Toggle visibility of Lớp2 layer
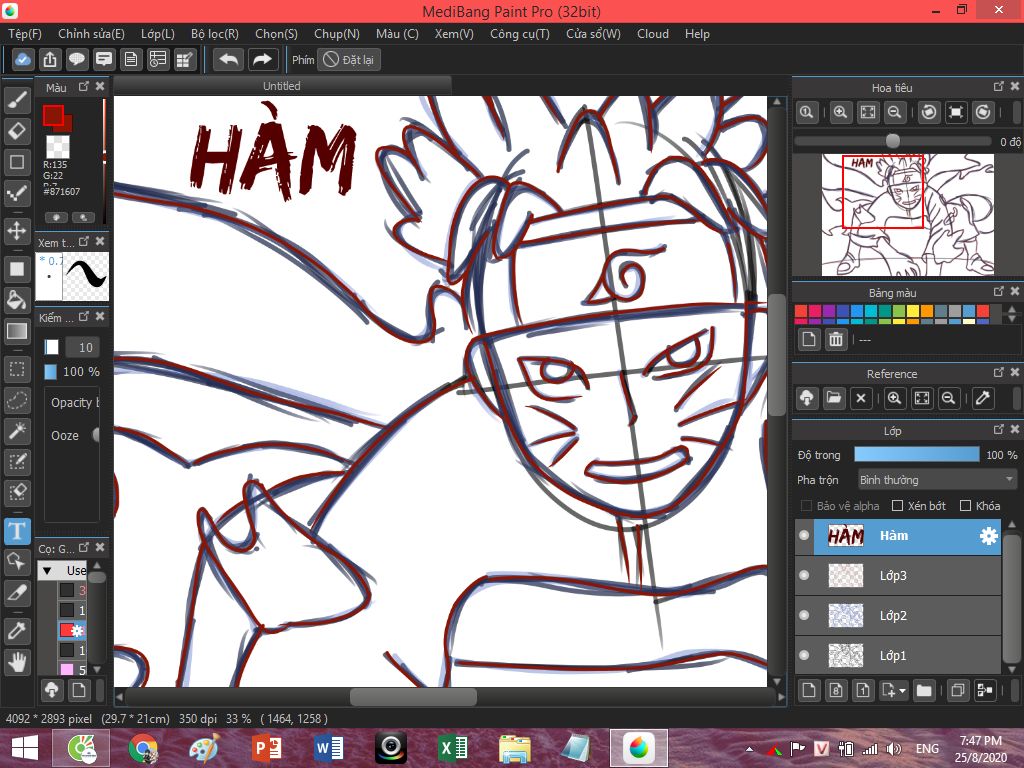The height and width of the screenshot is (768, 1024). 804,615
